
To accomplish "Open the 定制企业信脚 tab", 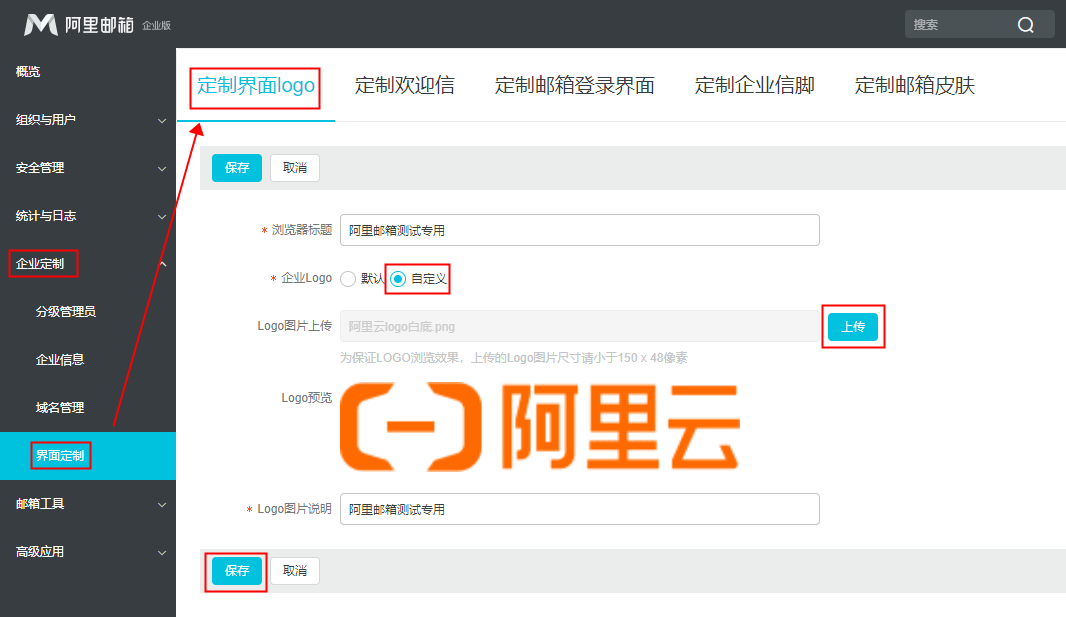I will click(x=754, y=86).
